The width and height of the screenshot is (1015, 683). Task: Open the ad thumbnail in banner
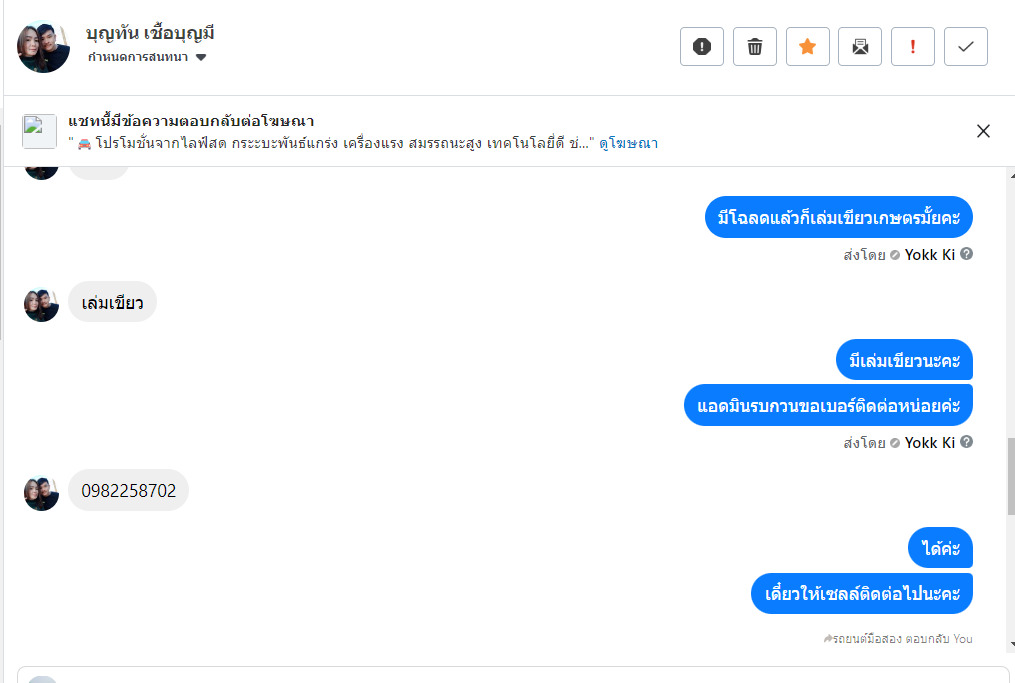pos(39,131)
